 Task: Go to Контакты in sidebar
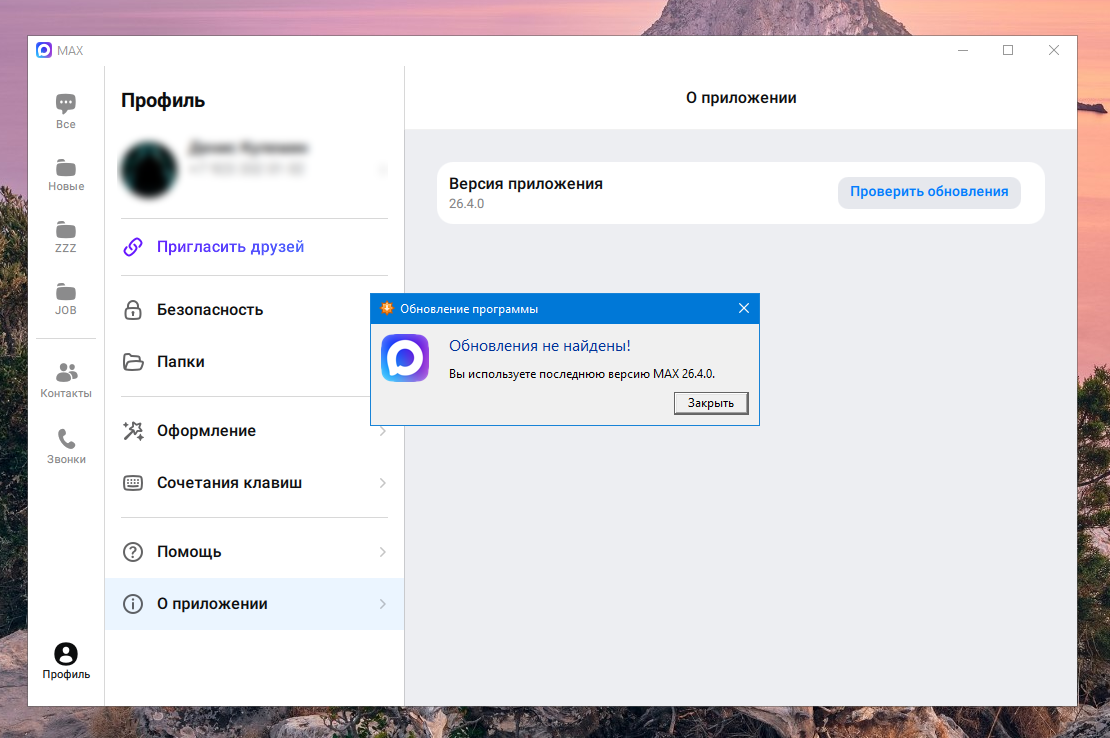(x=66, y=380)
